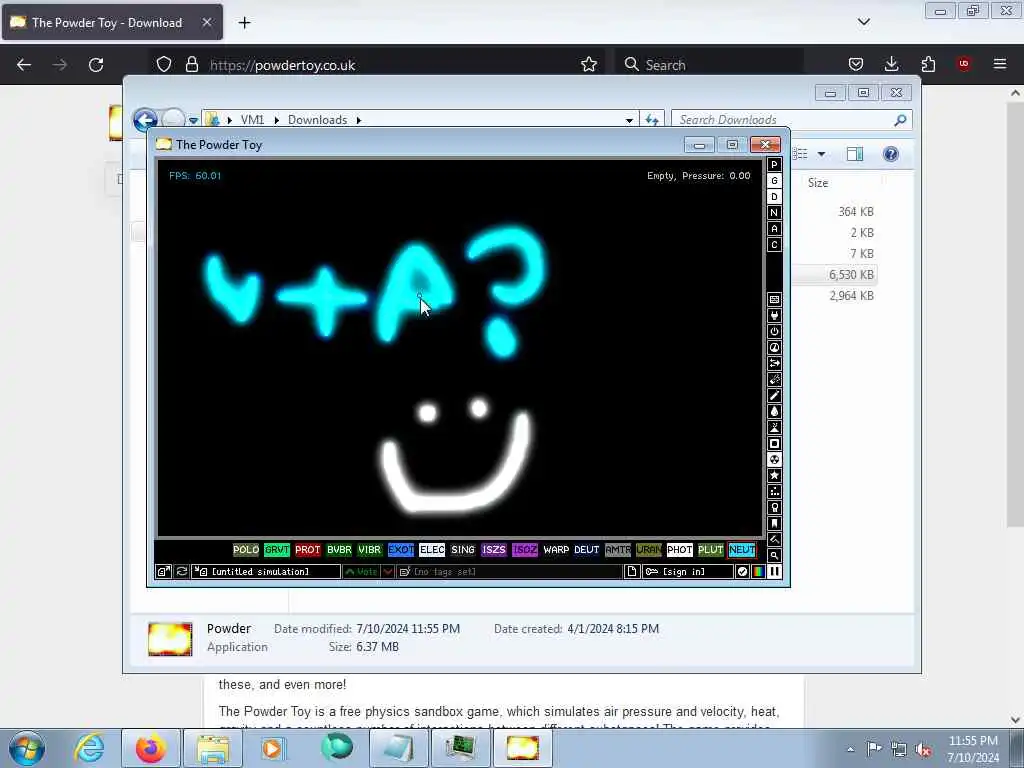
Task: Clear to a new blank simulation
Action: (x=632, y=571)
